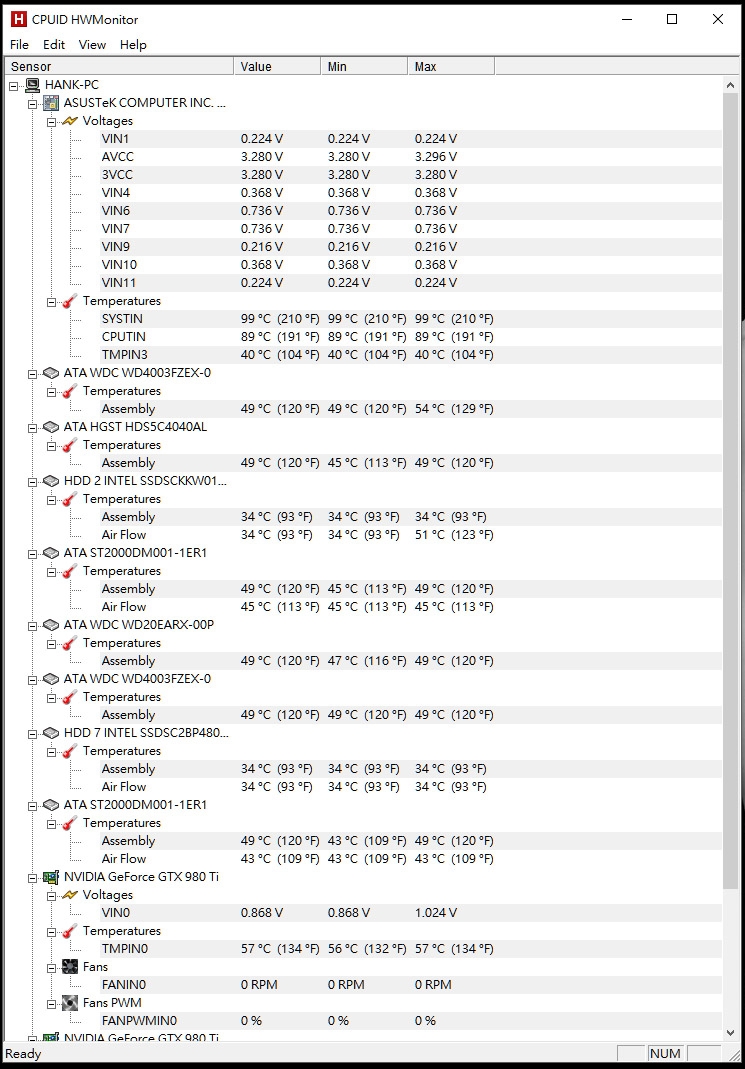The image size is (745, 1069).
Task: Click the scrollbar down arrow
Action: click(730, 1033)
